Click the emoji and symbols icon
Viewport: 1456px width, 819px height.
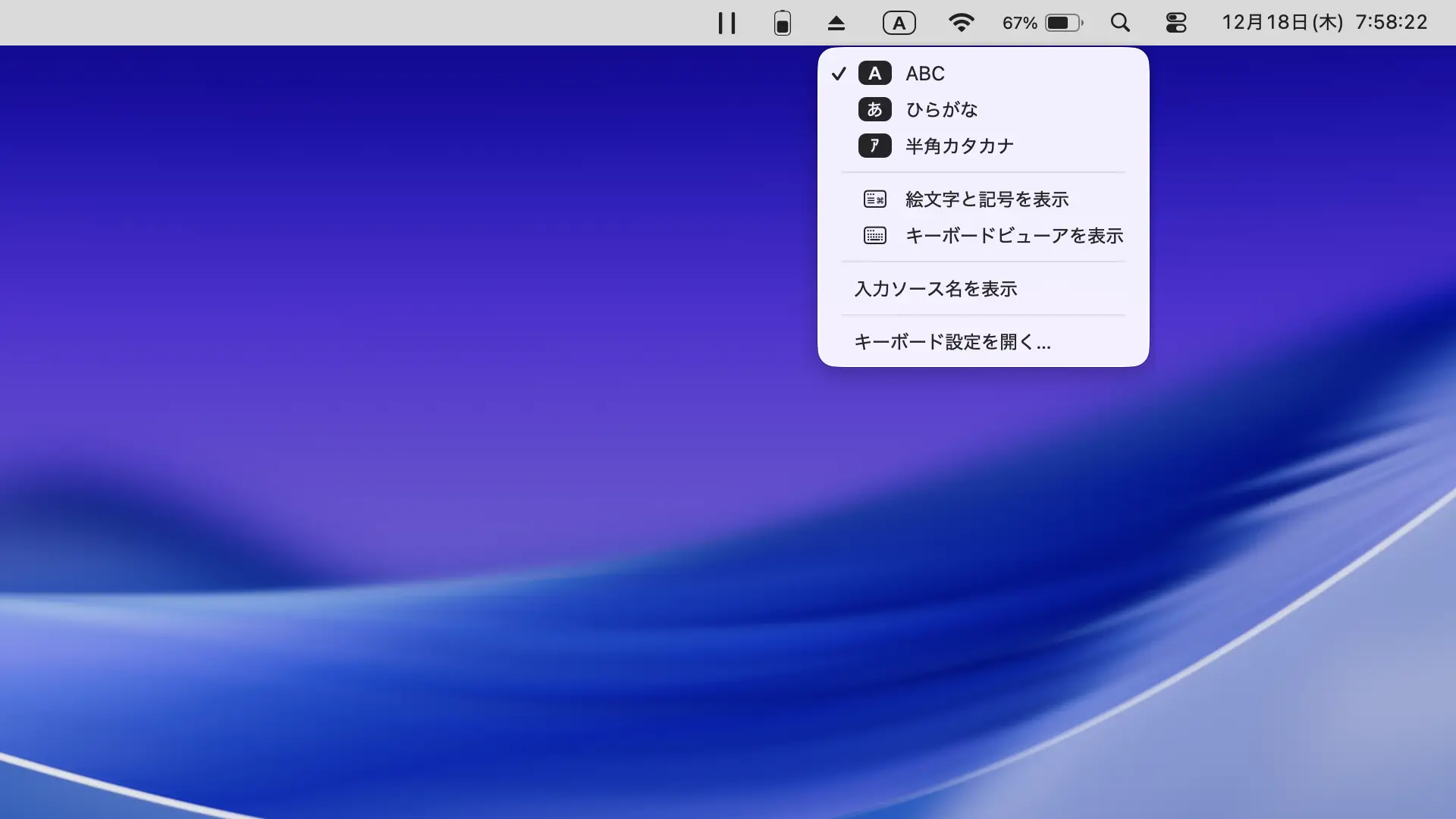tap(874, 199)
